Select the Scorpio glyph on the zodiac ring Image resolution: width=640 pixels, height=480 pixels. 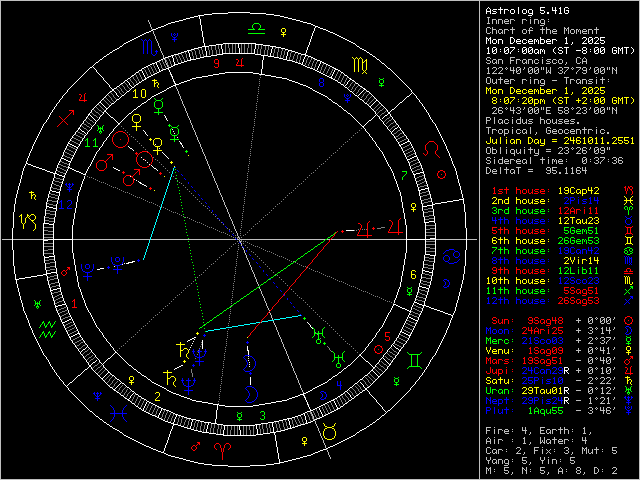tap(148, 46)
